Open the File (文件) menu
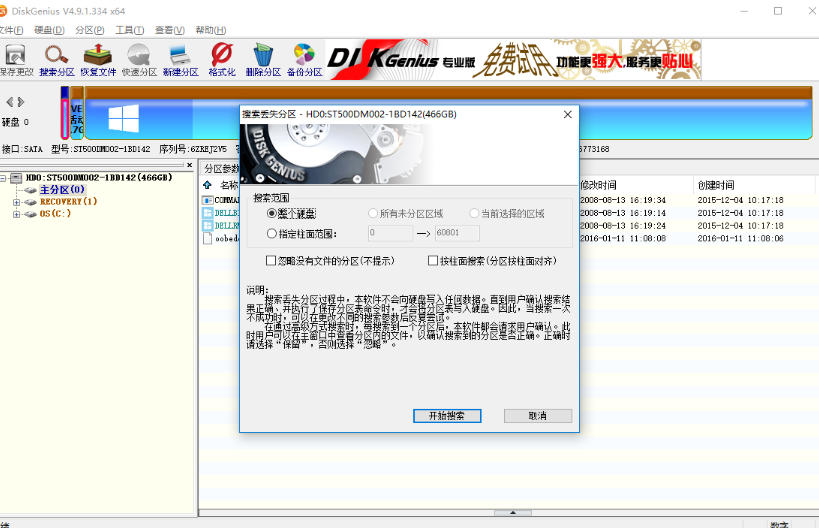 pos(11,30)
